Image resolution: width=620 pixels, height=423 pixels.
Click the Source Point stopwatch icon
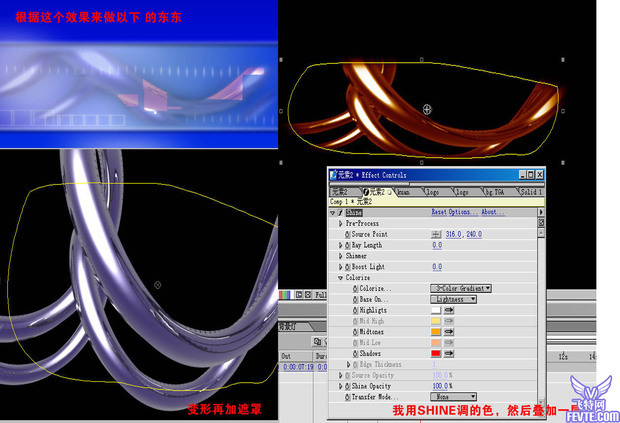(348, 234)
